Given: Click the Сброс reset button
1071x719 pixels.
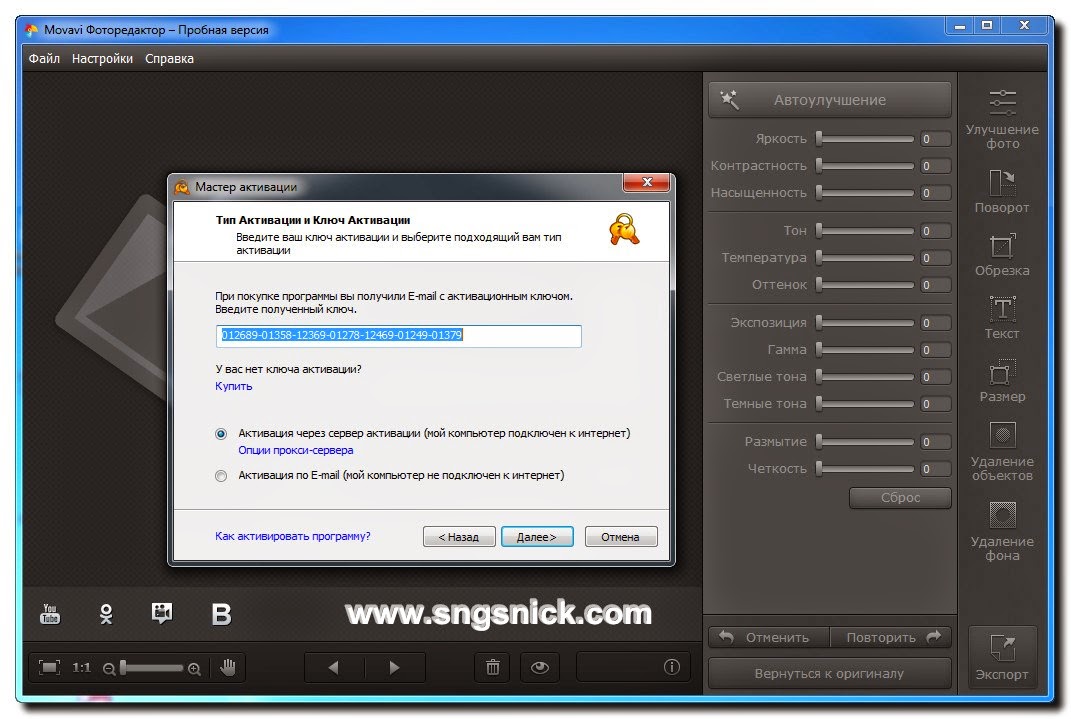Looking at the screenshot, I should pyautogui.click(x=900, y=498).
